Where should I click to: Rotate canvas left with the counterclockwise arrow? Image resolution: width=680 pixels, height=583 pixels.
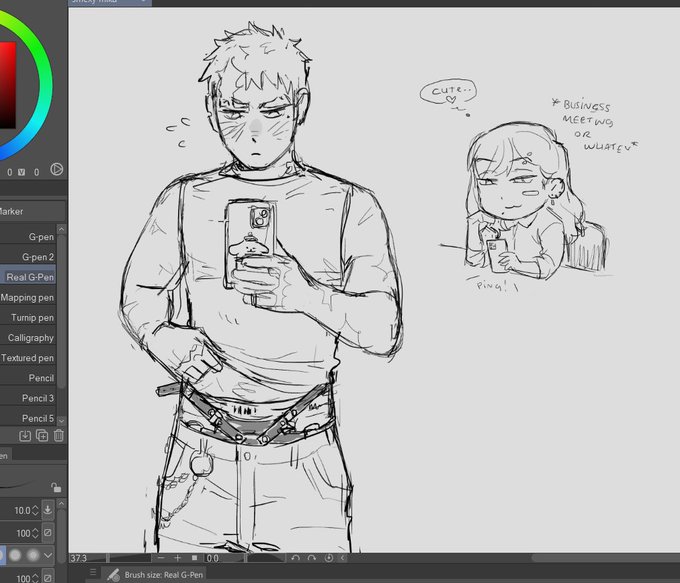point(295,558)
